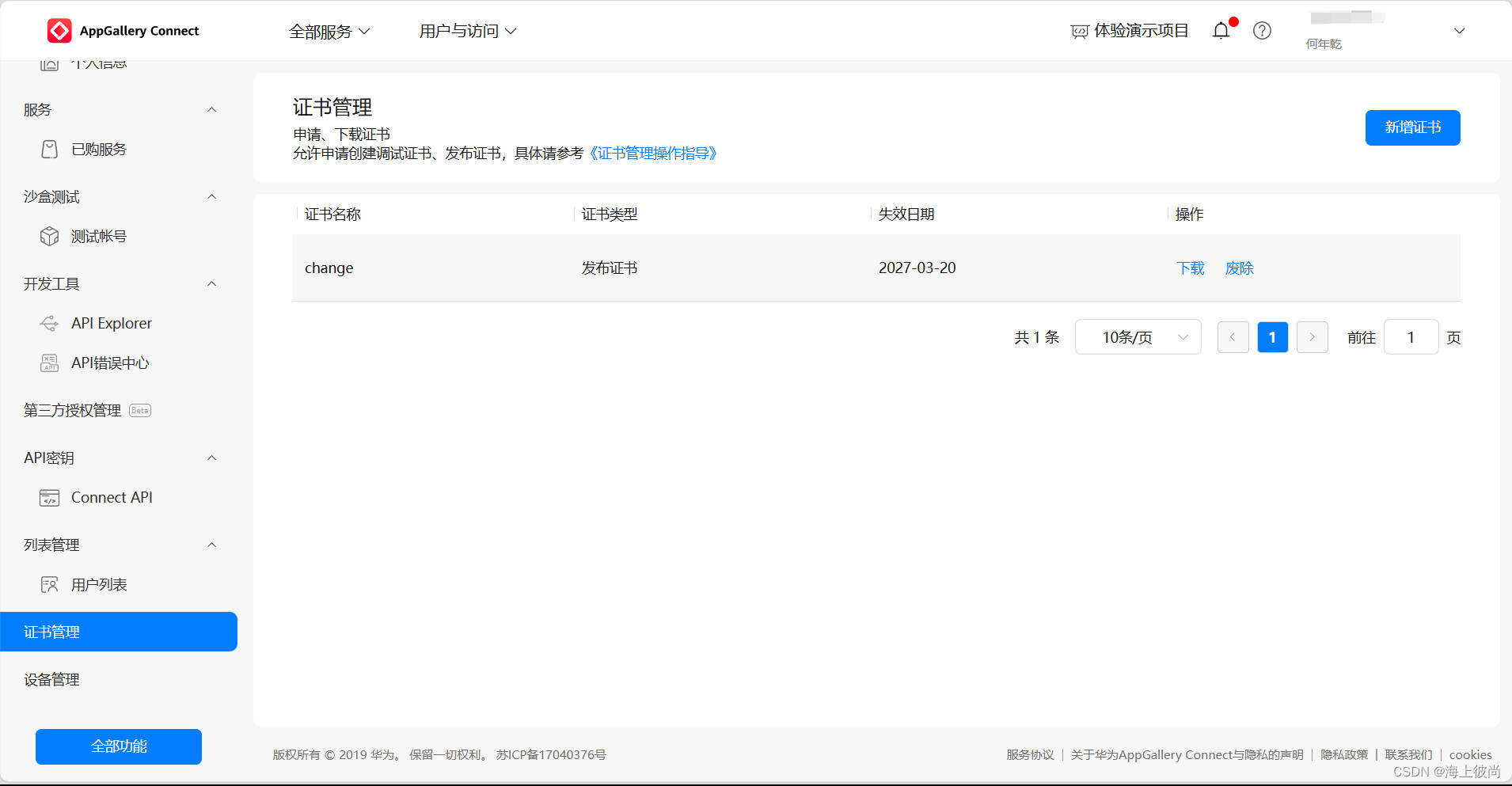Expand the 用户与访问 dropdown menu

click(468, 31)
